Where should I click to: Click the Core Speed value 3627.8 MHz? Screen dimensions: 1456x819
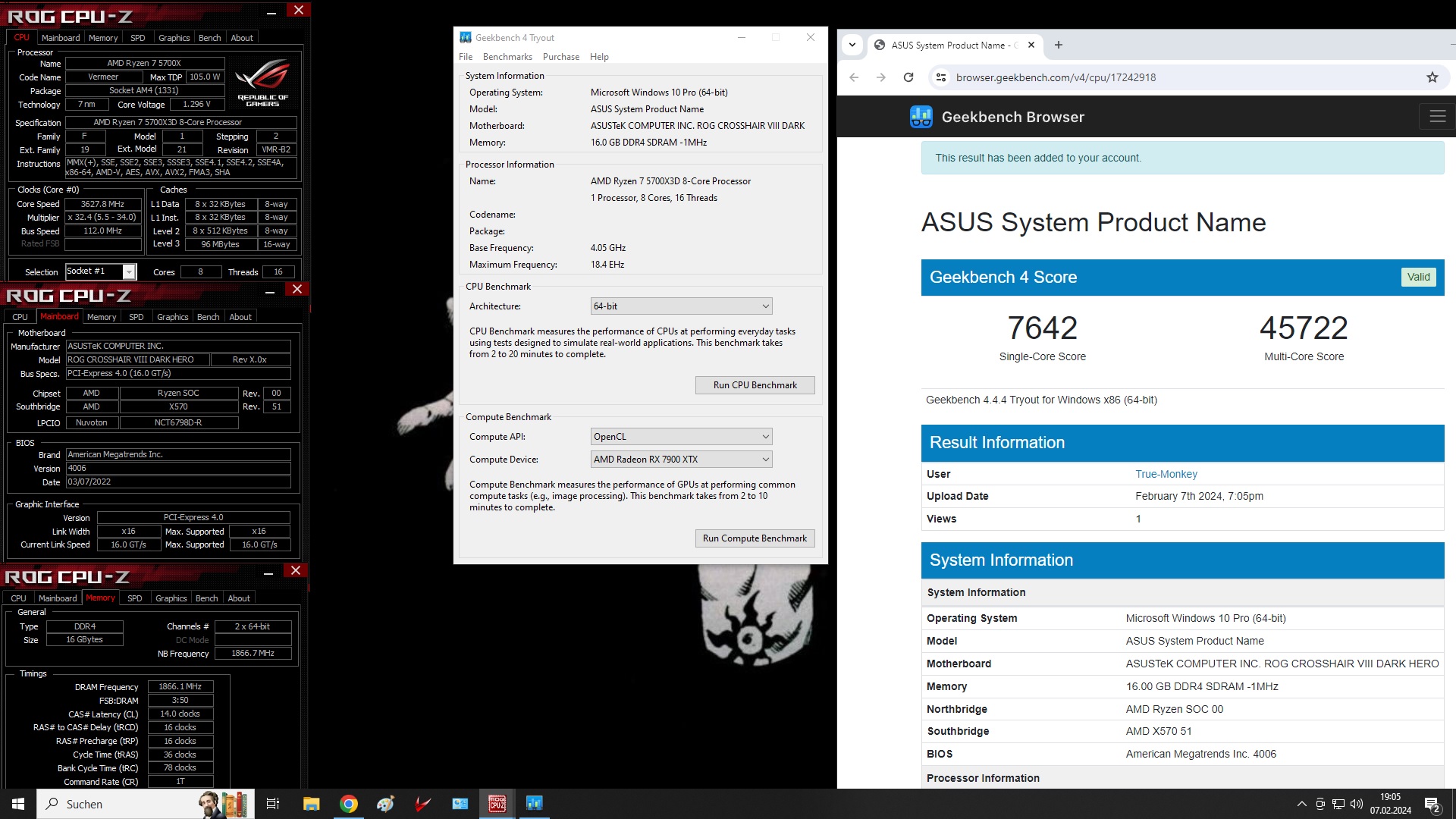click(x=103, y=204)
